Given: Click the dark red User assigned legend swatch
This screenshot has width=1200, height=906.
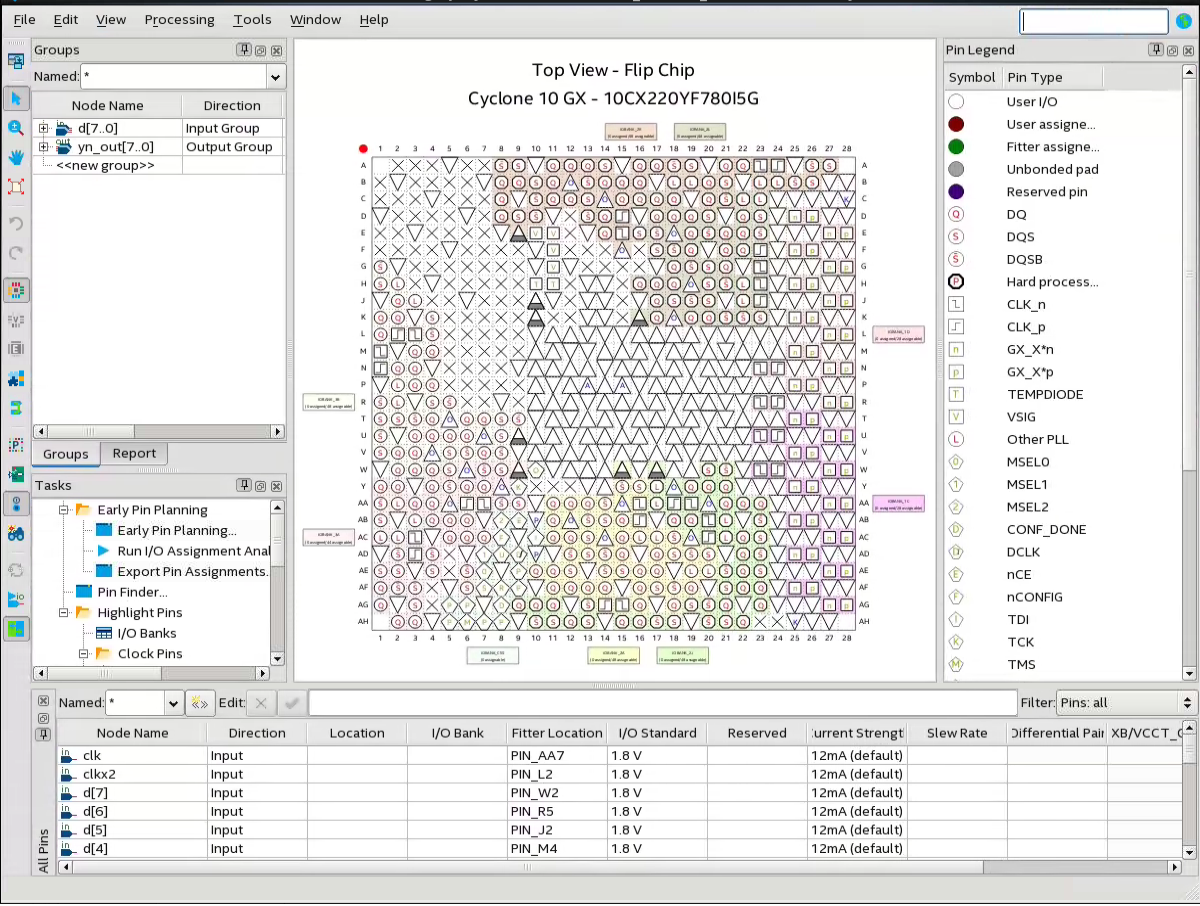Looking at the screenshot, I should pyautogui.click(x=956, y=124).
